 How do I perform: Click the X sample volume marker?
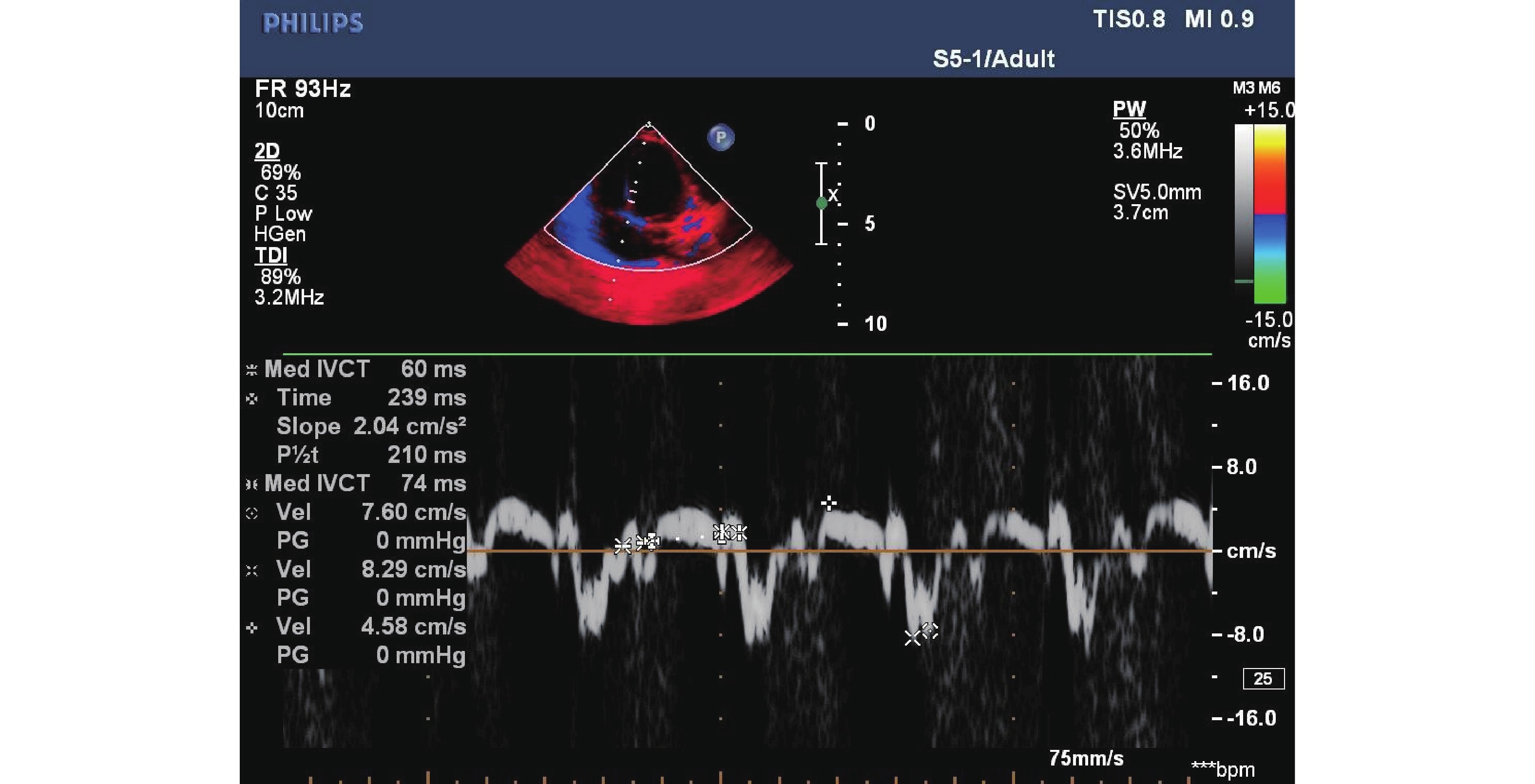coord(833,195)
